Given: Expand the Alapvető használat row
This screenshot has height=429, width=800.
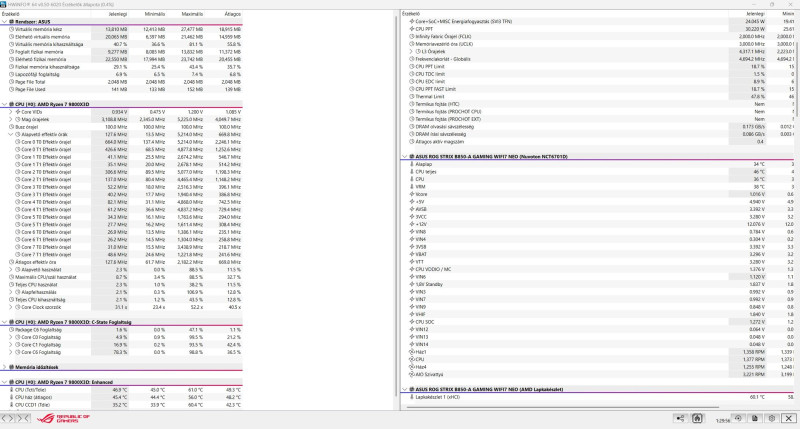Looking at the screenshot, I should (11, 269).
